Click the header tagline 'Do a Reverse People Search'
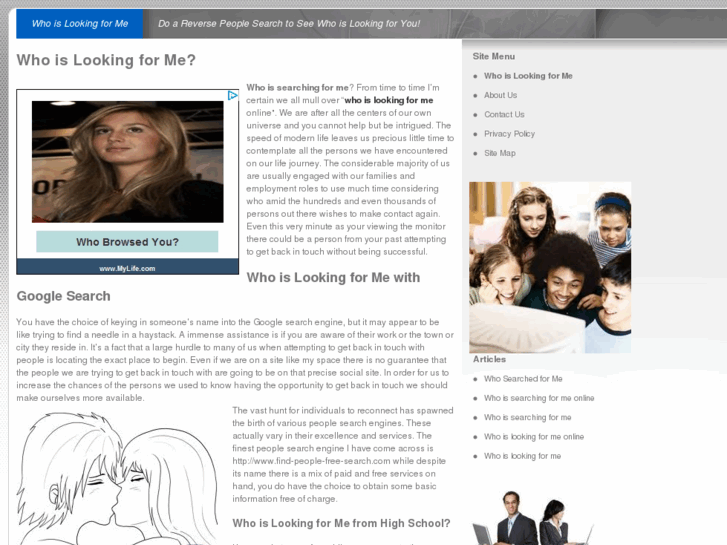Image resolution: width=727 pixels, height=545 pixels. coord(289,24)
